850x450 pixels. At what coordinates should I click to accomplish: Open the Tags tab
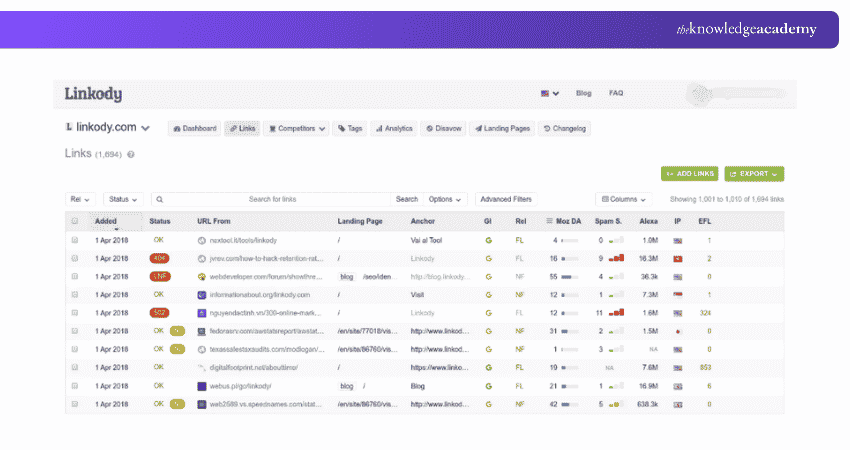coord(350,128)
